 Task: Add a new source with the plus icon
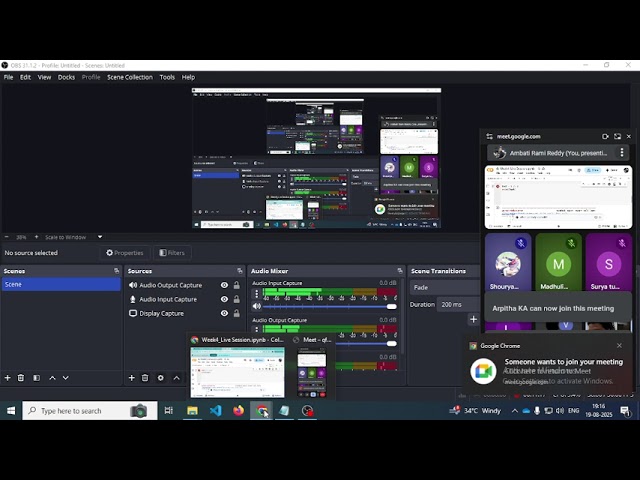tap(131, 378)
